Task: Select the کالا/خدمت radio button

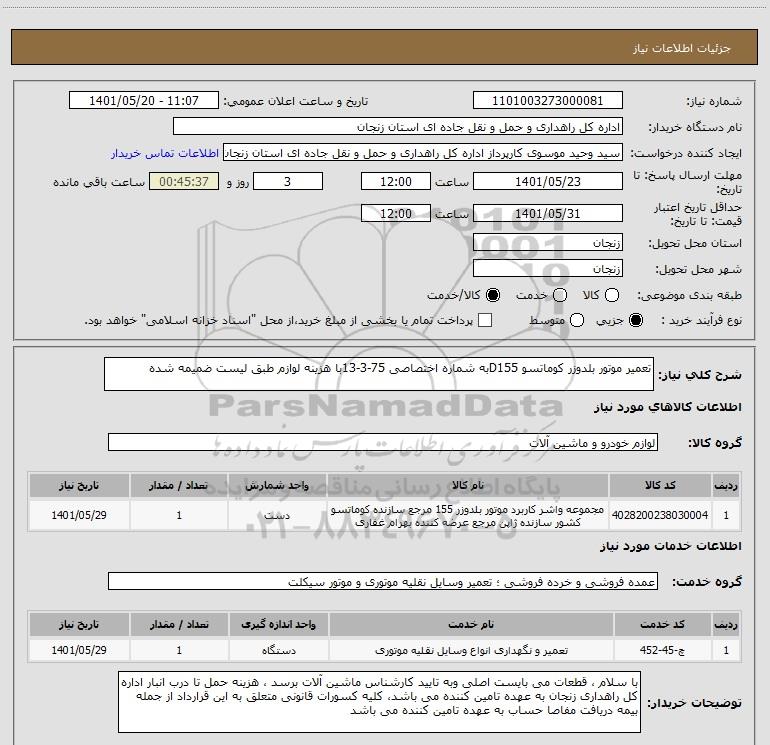Action: (493, 295)
